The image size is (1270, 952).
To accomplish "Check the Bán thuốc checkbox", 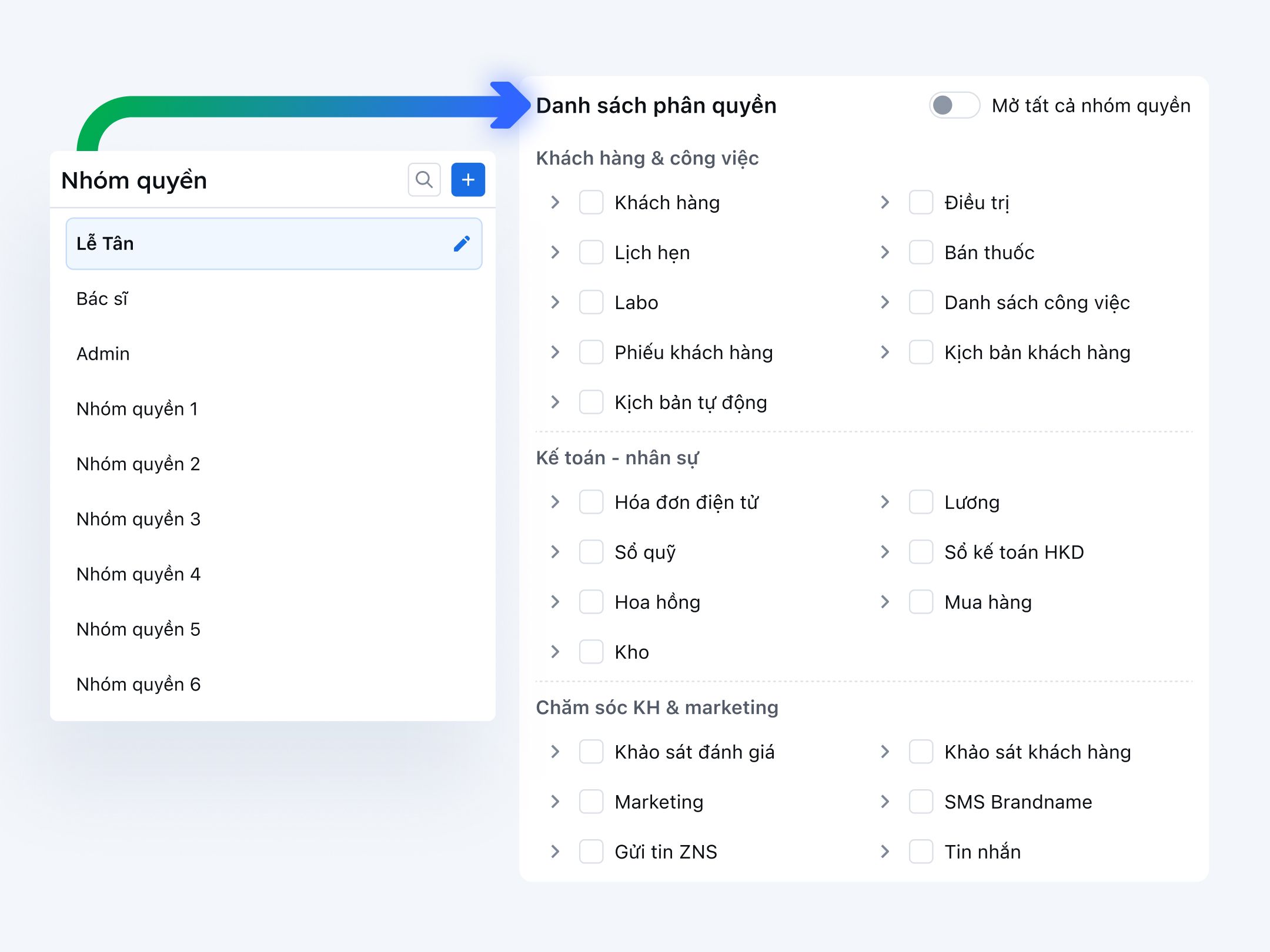I will (921, 253).
